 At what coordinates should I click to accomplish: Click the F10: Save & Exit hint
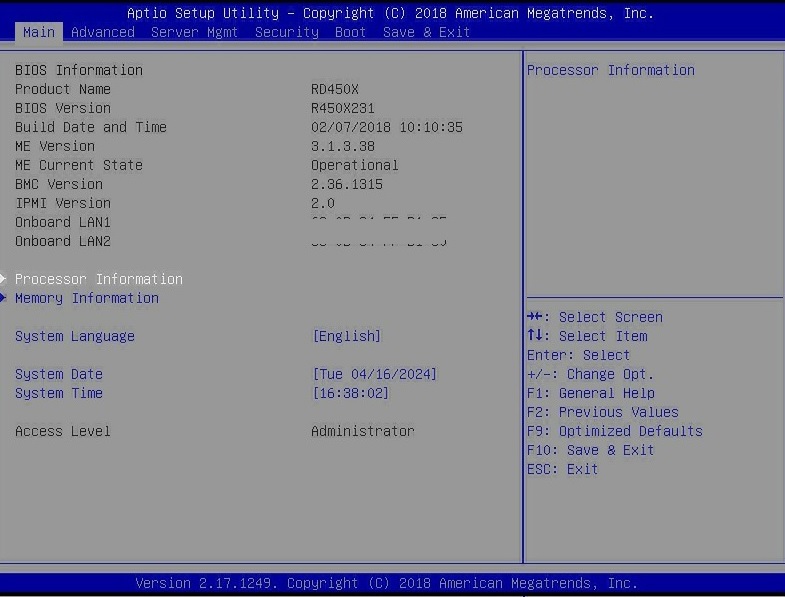tap(591, 450)
